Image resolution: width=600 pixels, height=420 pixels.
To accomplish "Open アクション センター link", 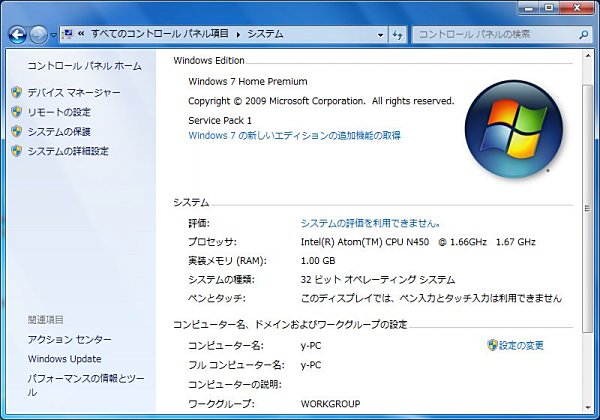I will click(69, 339).
